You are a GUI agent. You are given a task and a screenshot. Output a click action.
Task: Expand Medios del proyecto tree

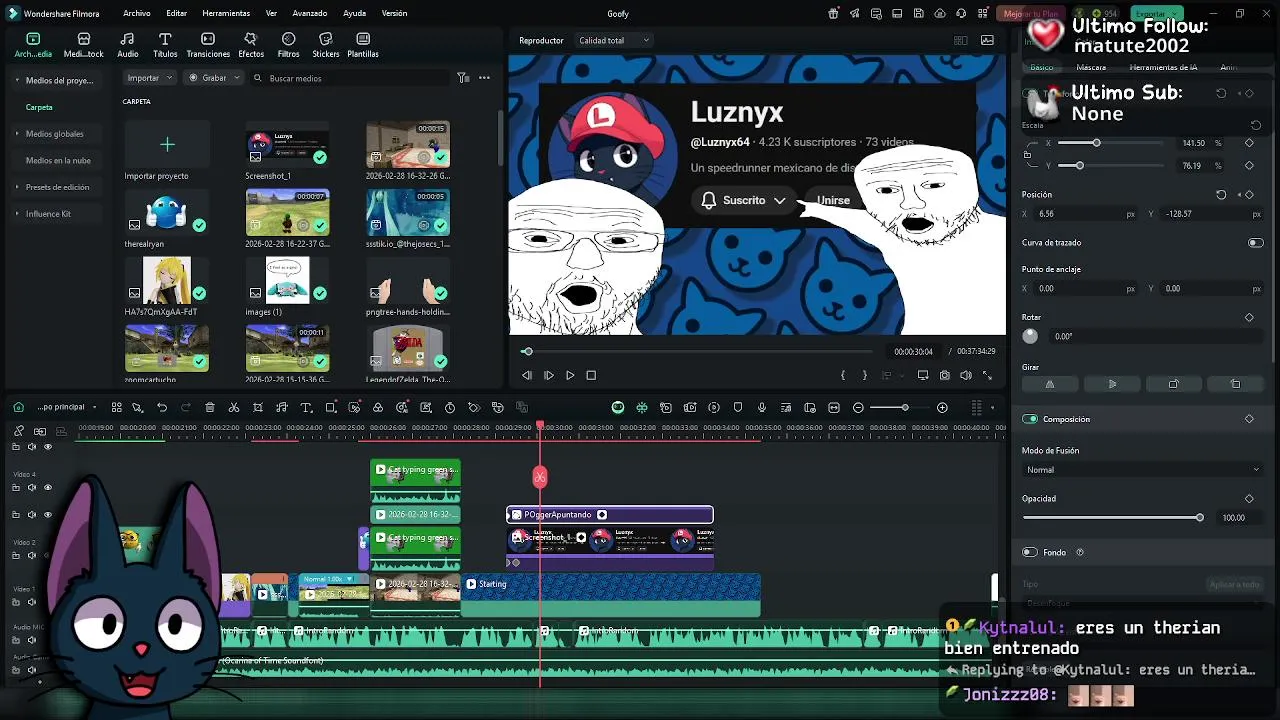[17, 80]
